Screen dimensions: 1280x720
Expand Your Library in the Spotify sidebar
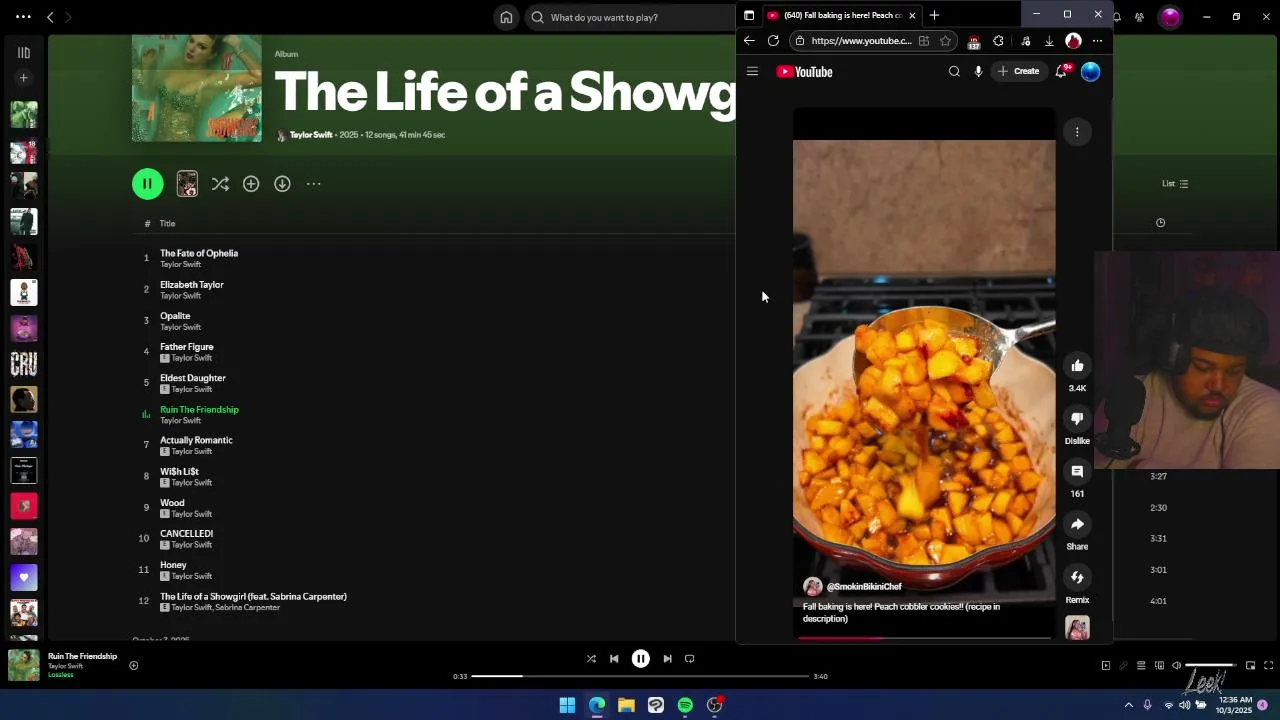pyautogui.click(x=24, y=52)
